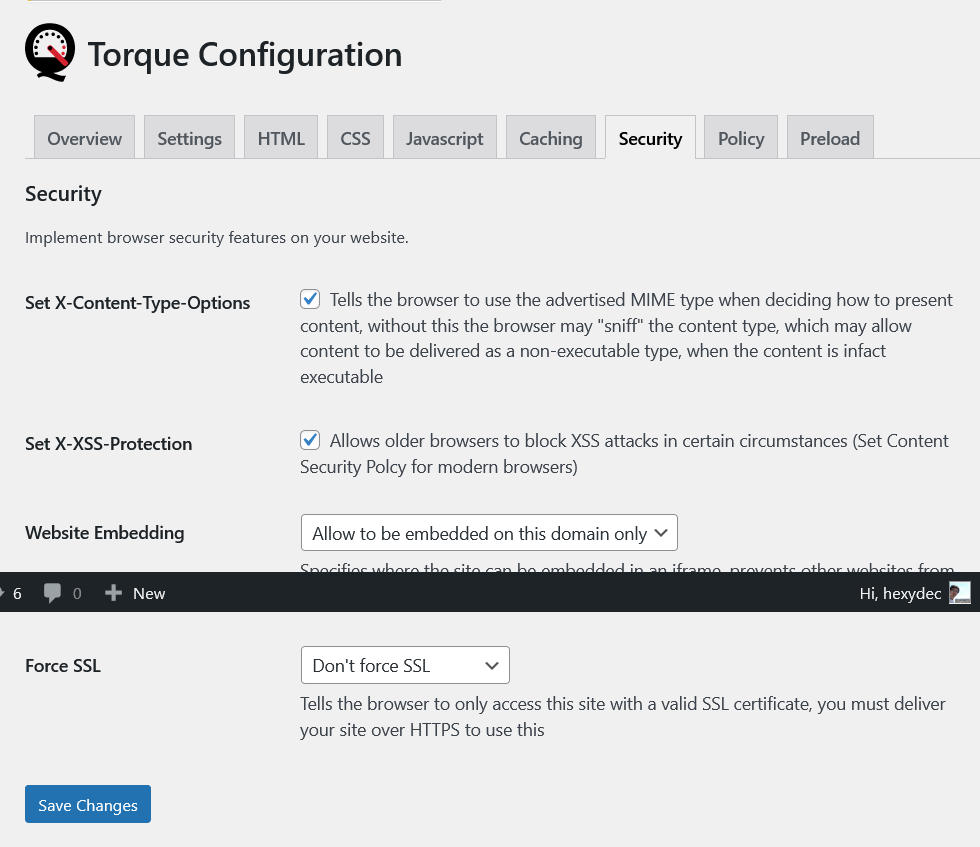
Task: Click the comments bubble icon in admin bar
Action: 52,593
